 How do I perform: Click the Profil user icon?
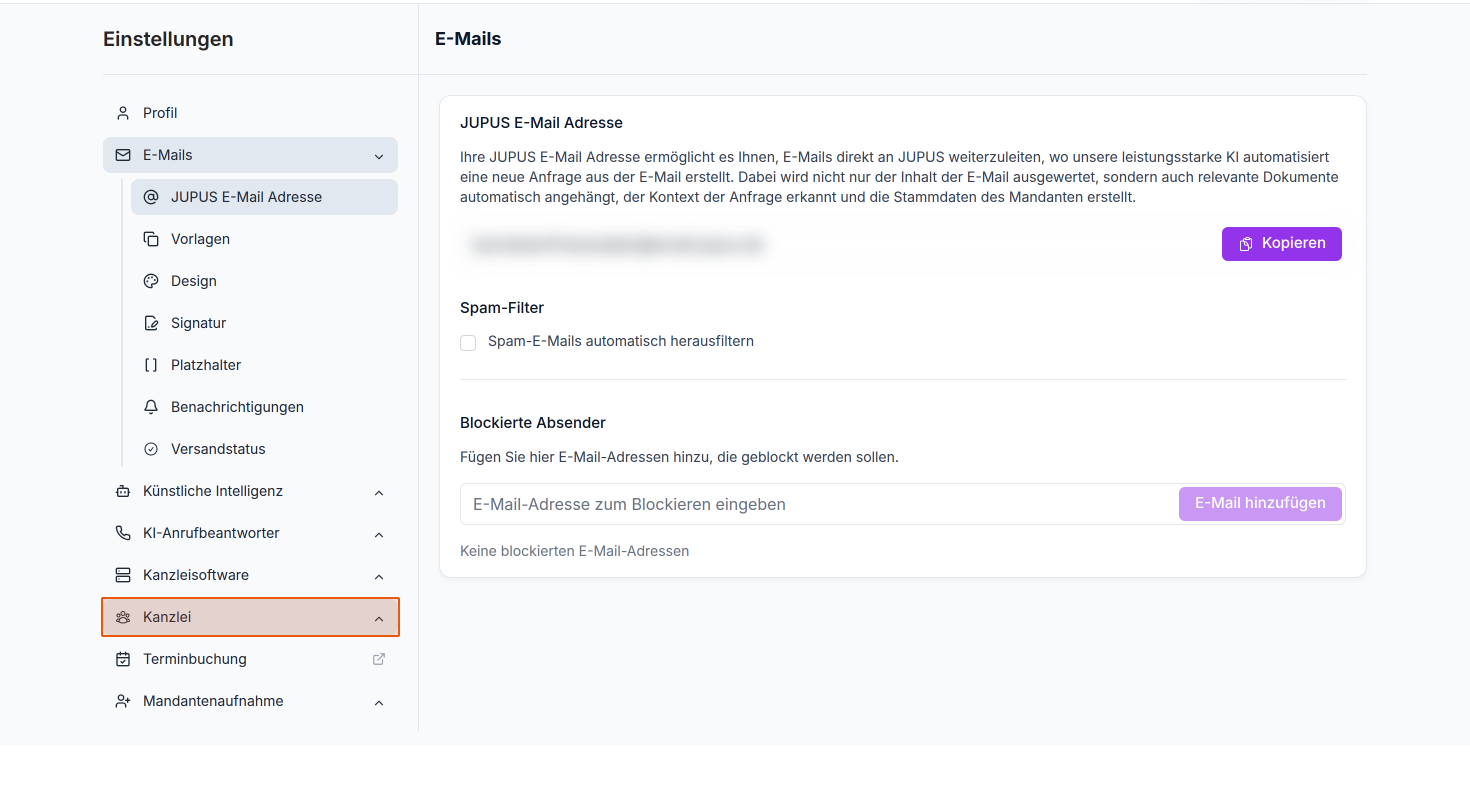point(123,113)
